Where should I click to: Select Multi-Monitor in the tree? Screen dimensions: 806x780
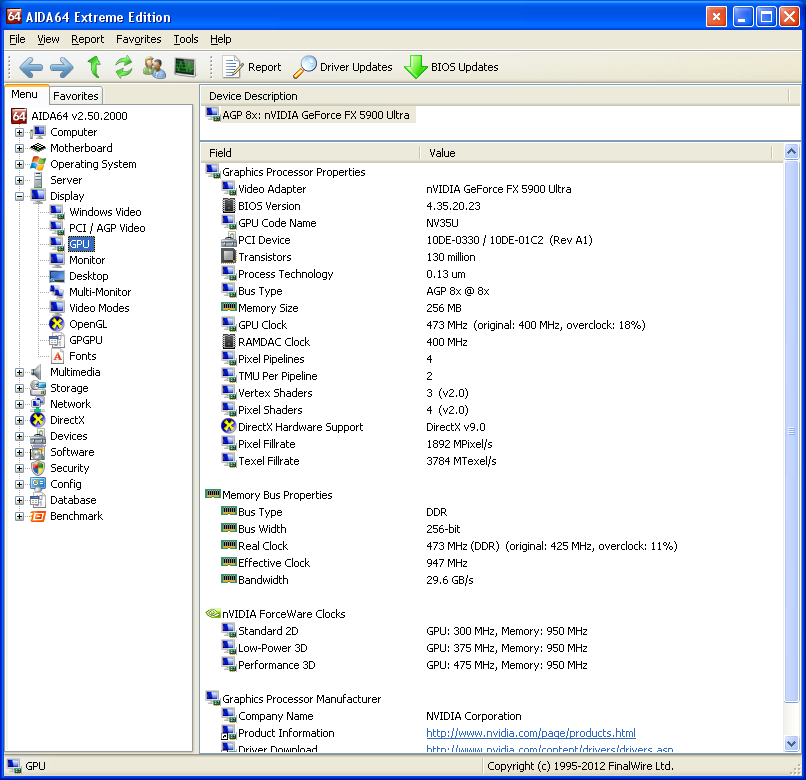(100, 292)
